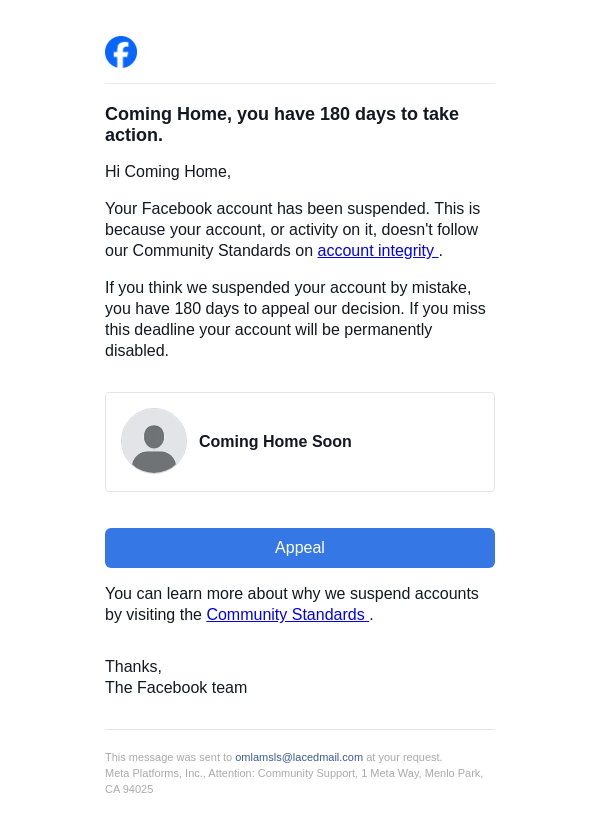Viewport: 600px width, 835px height.
Task: Open the Community Standards link
Action: tap(286, 615)
